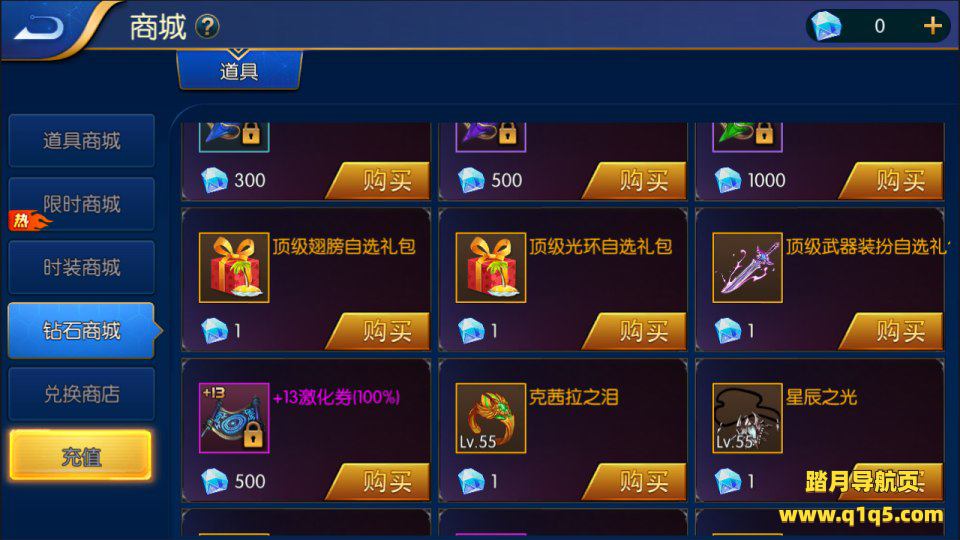Viewport: 960px width, 540px height.
Task: Open the 道具商城 section
Action: pos(81,141)
